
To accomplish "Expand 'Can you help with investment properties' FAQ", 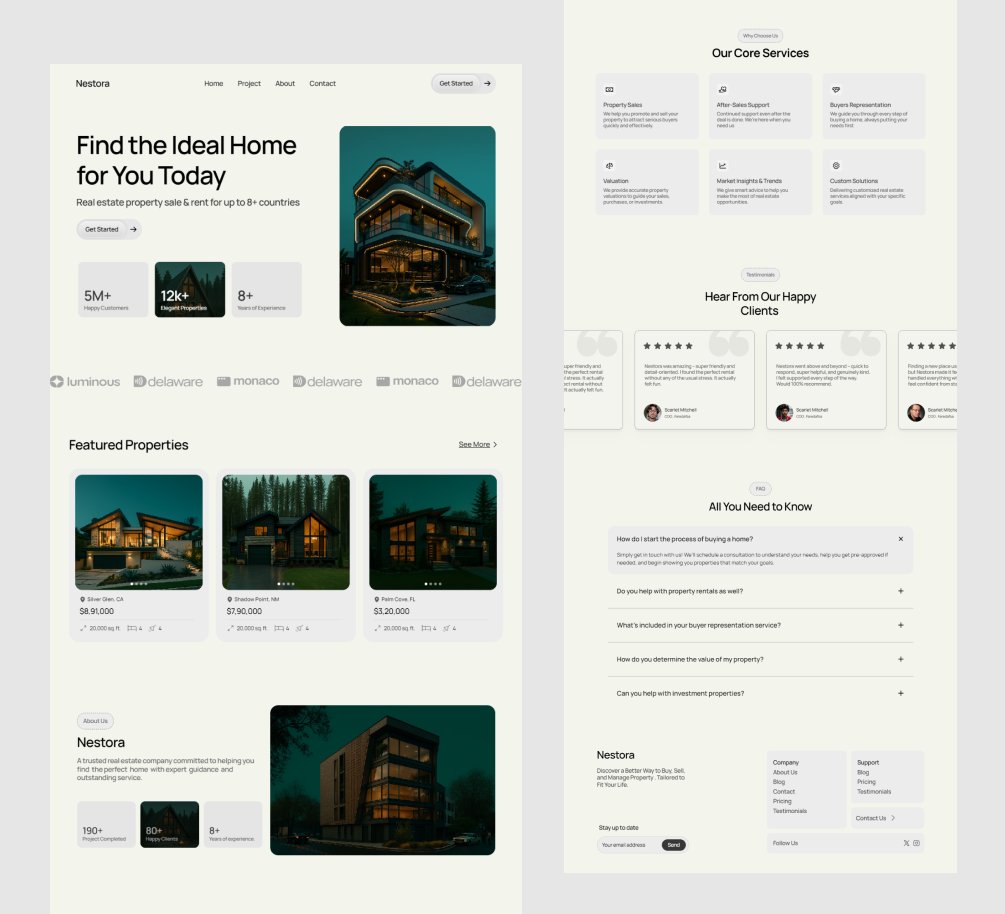I will click(901, 693).
